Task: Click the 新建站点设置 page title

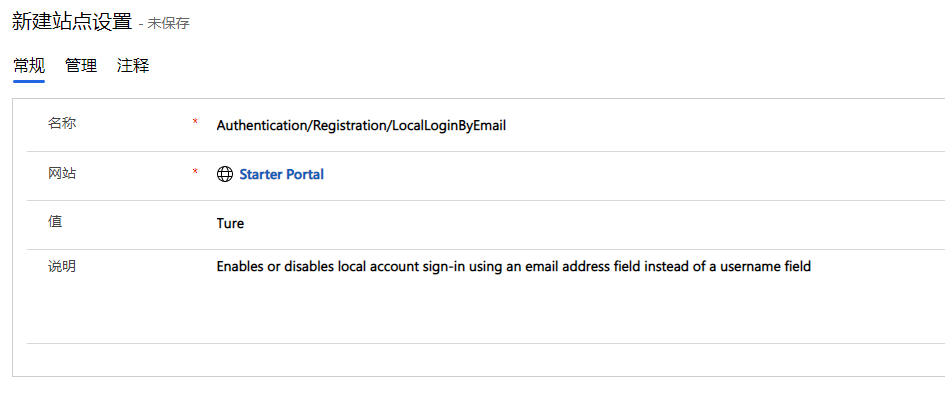Action: click(72, 22)
